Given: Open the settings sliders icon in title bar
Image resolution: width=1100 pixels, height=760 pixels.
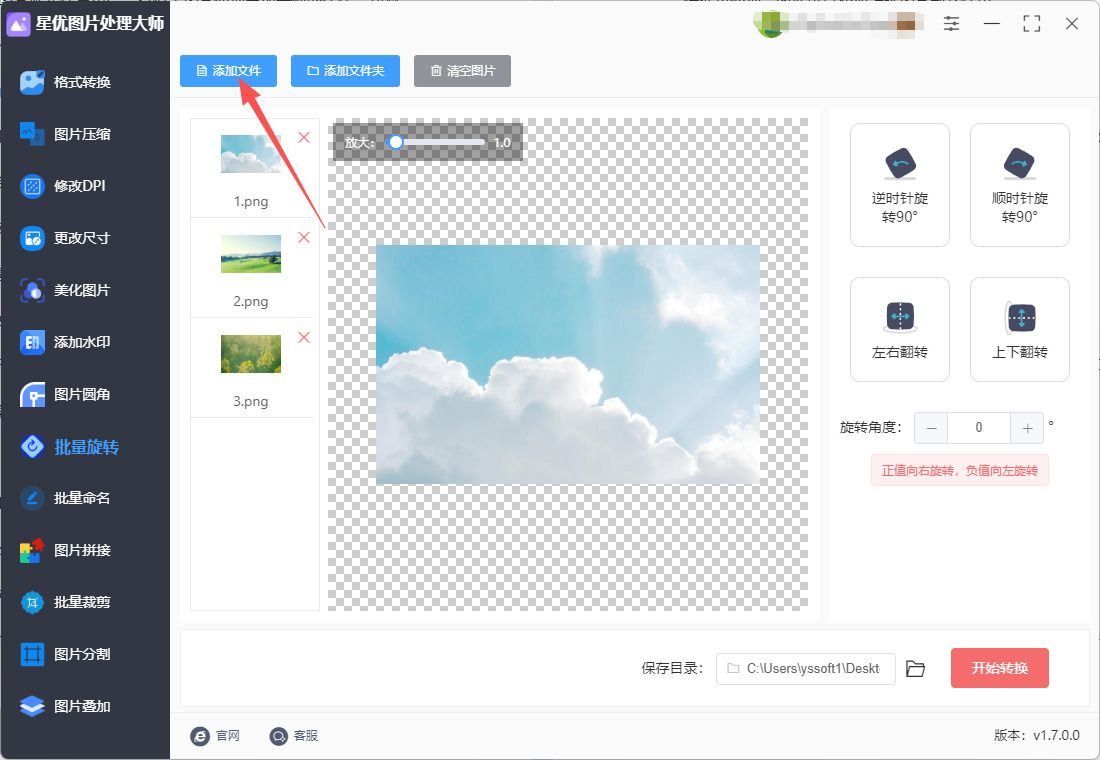Looking at the screenshot, I should (951, 24).
